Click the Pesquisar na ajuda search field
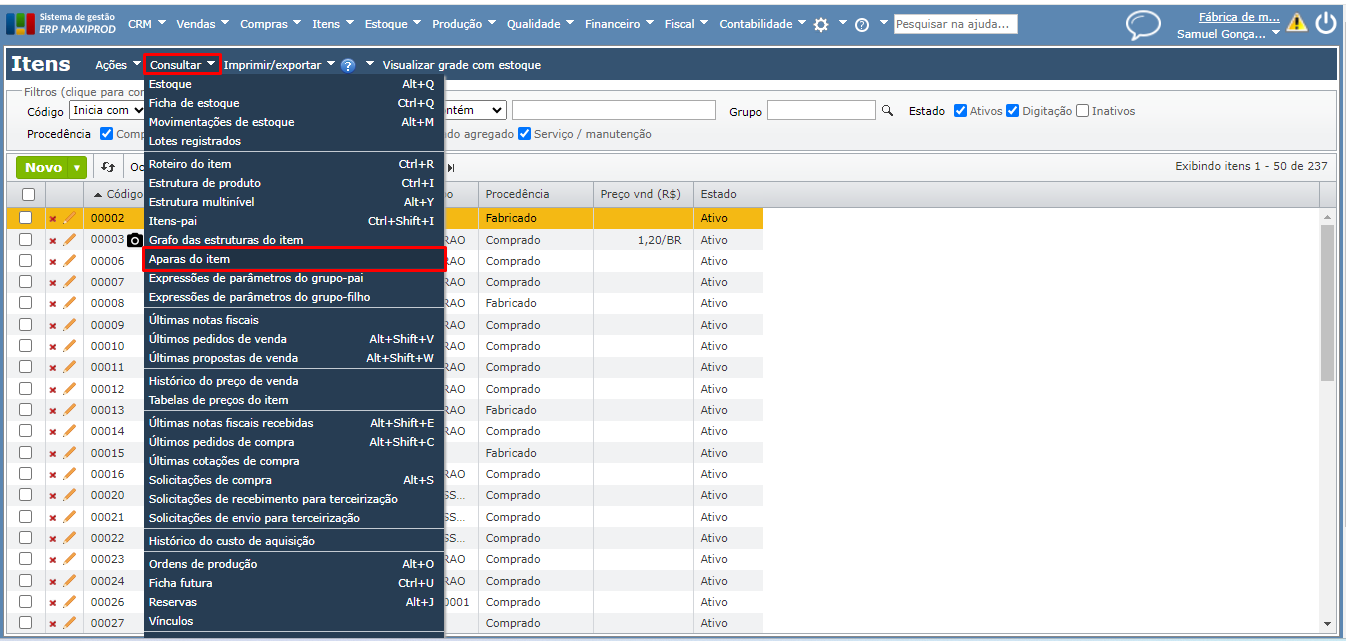Viewport: 1346px width, 641px height. [955, 24]
